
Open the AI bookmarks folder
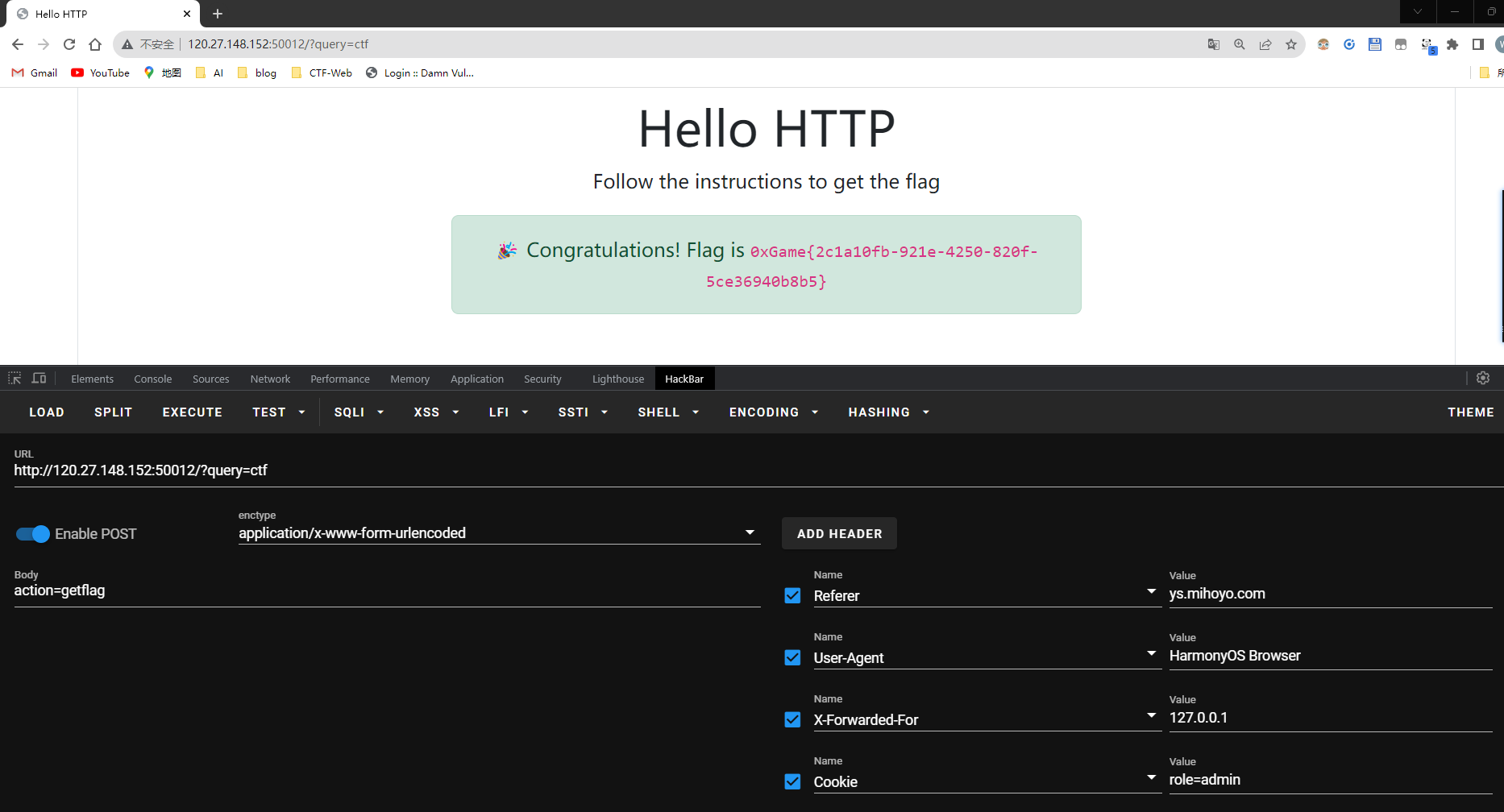[x=210, y=72]
